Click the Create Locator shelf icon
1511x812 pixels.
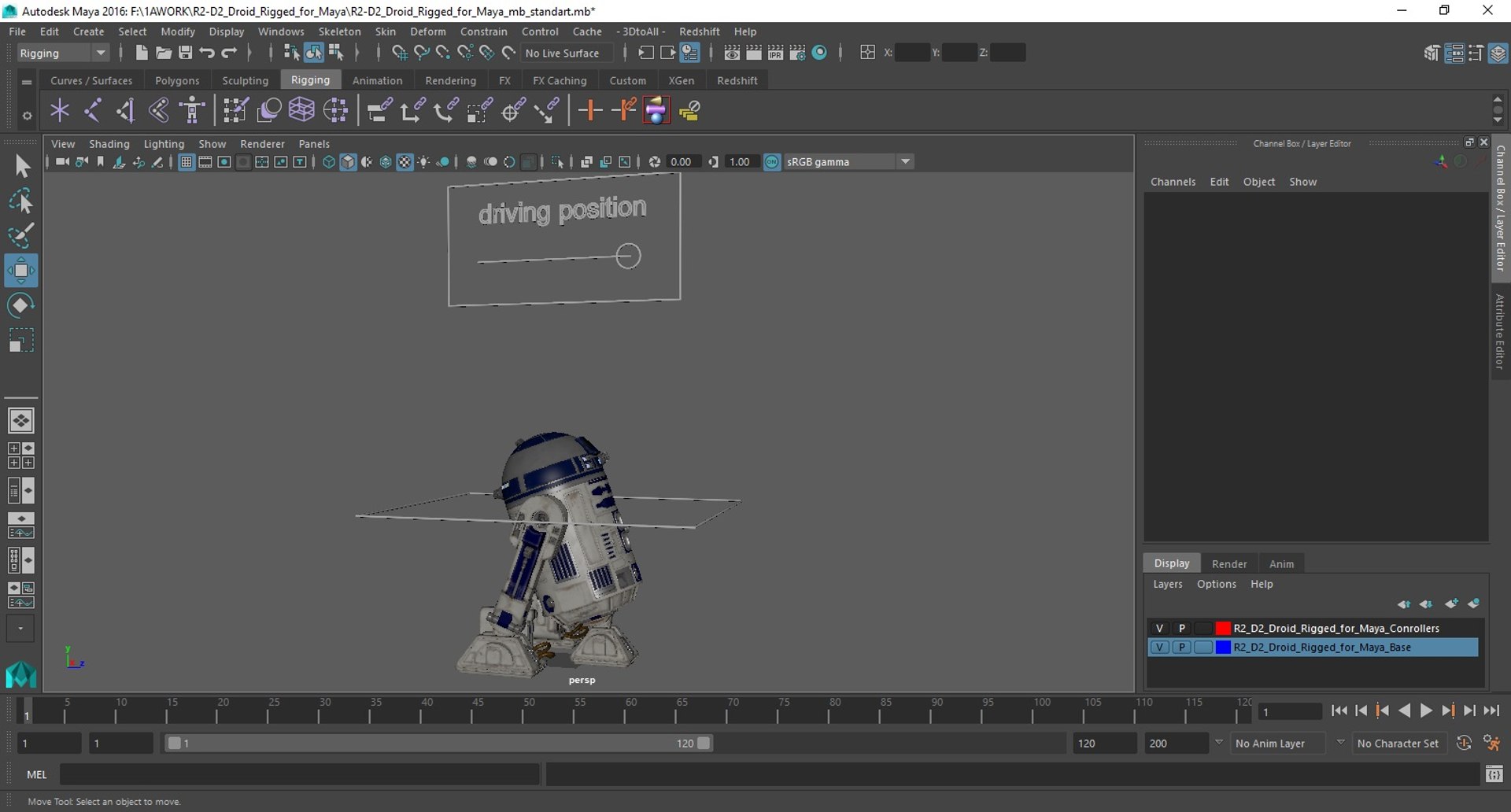pyautogui.click(x=60, y=110)
